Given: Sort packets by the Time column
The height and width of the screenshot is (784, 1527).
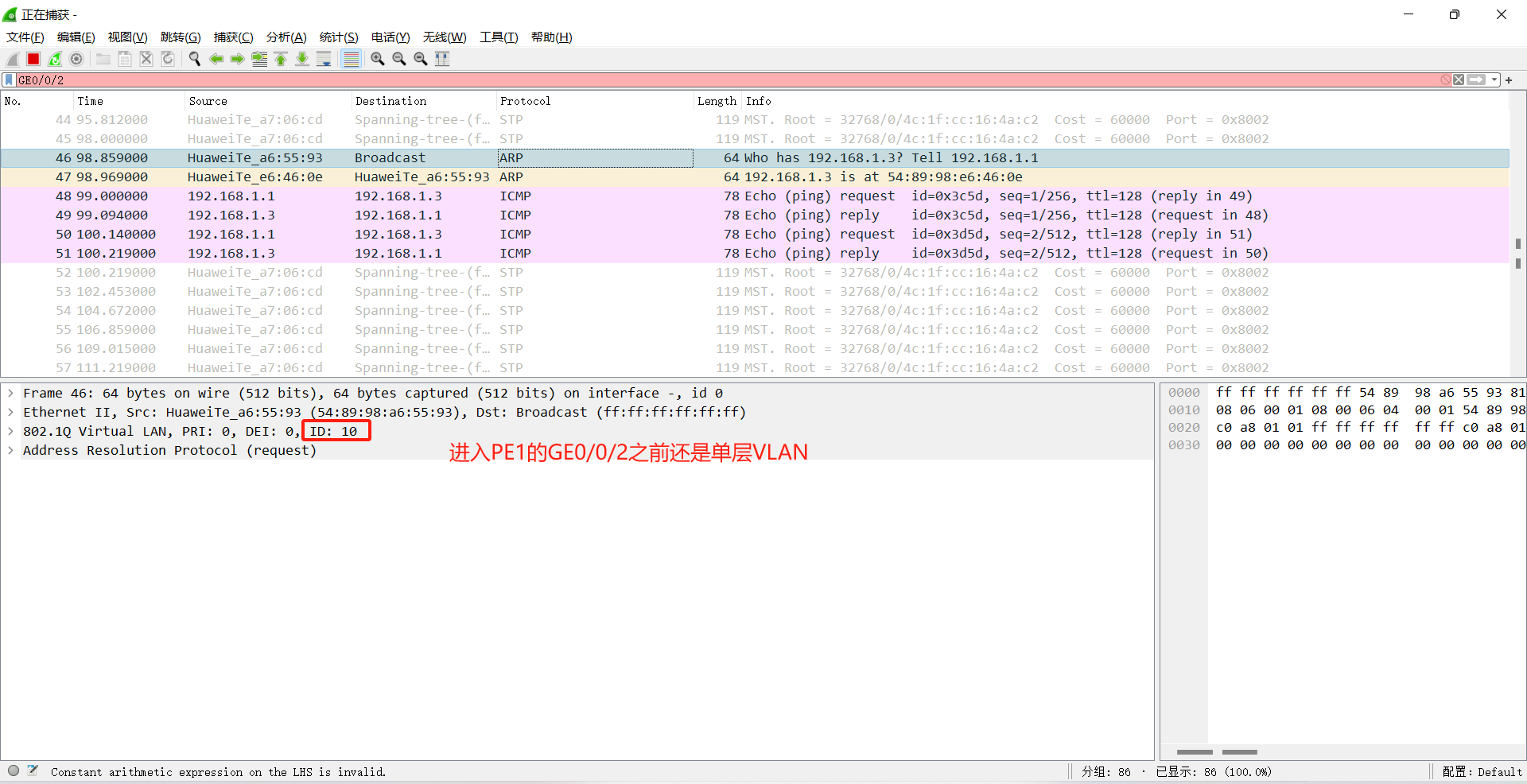Looking at the screenshot, I should (x=129, y=101).
